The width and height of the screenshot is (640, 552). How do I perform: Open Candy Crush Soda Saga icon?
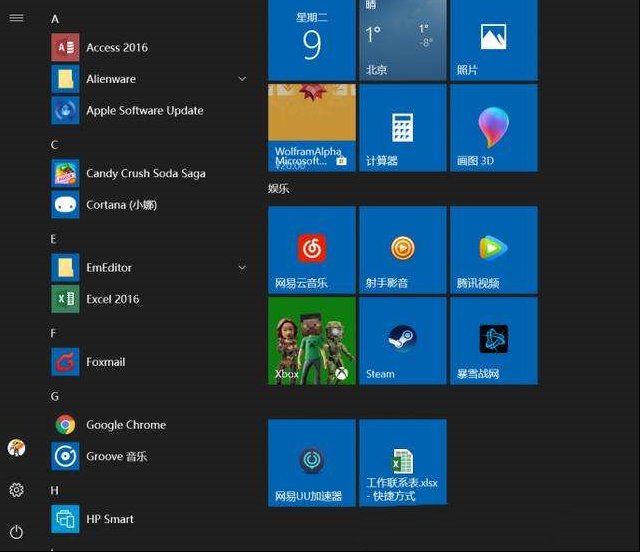tap(65, 173)
